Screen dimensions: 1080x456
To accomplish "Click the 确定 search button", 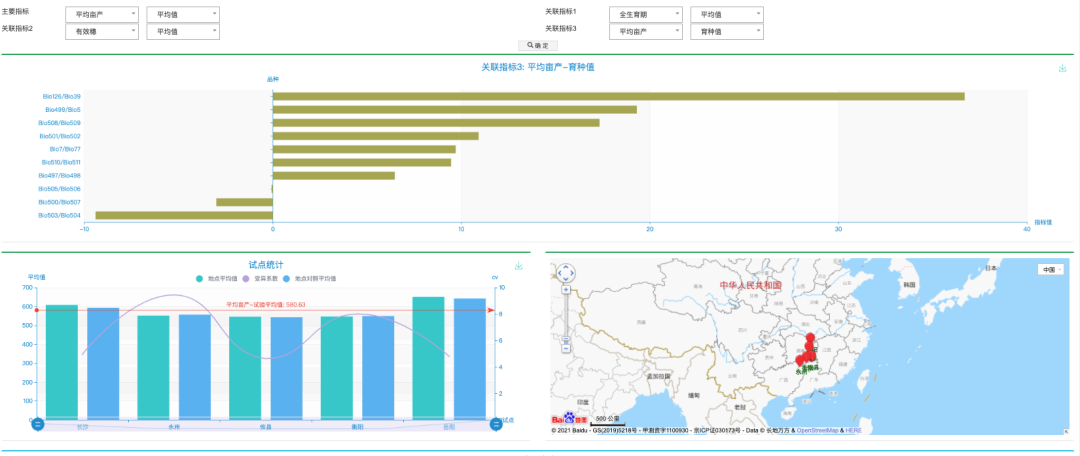I will [x=538, y=45].
